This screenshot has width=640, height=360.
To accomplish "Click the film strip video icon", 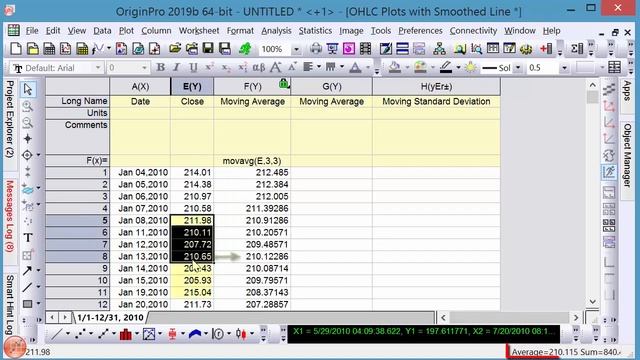I will click(366, 49).
